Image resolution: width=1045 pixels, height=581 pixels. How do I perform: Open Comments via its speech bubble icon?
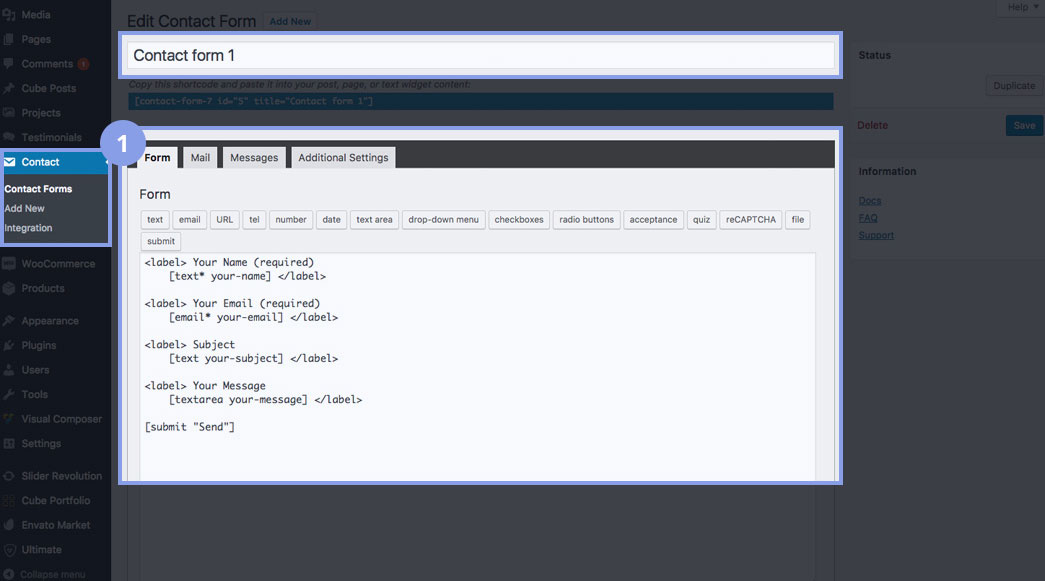[9, 64]
